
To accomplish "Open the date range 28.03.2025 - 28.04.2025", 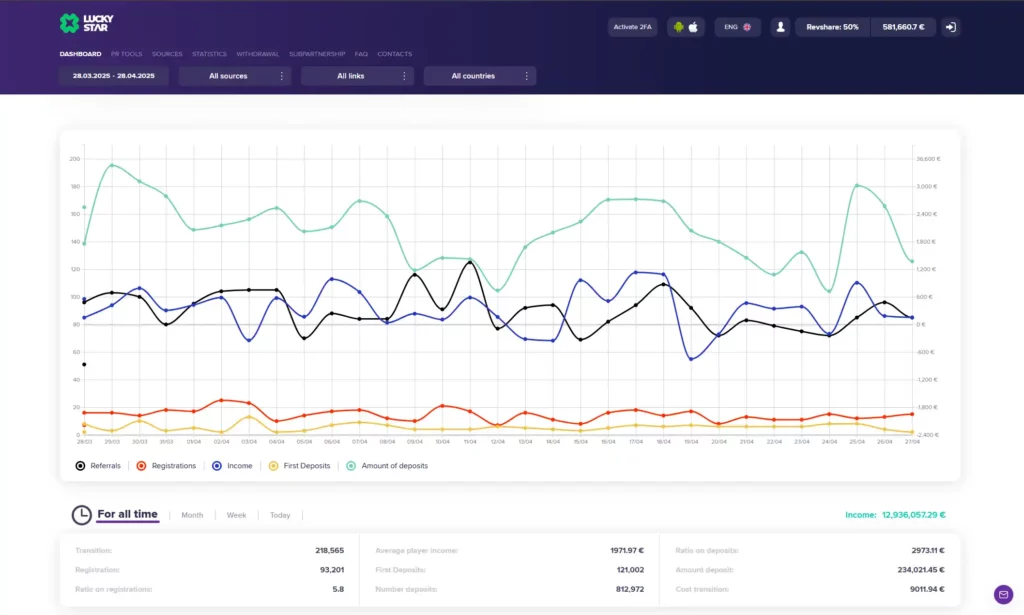I will coord(113,75).
